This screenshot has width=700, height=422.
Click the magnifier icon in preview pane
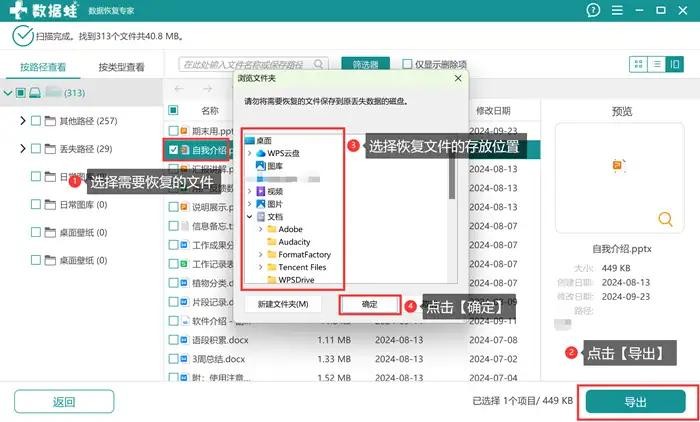click(x=664, y=219)
